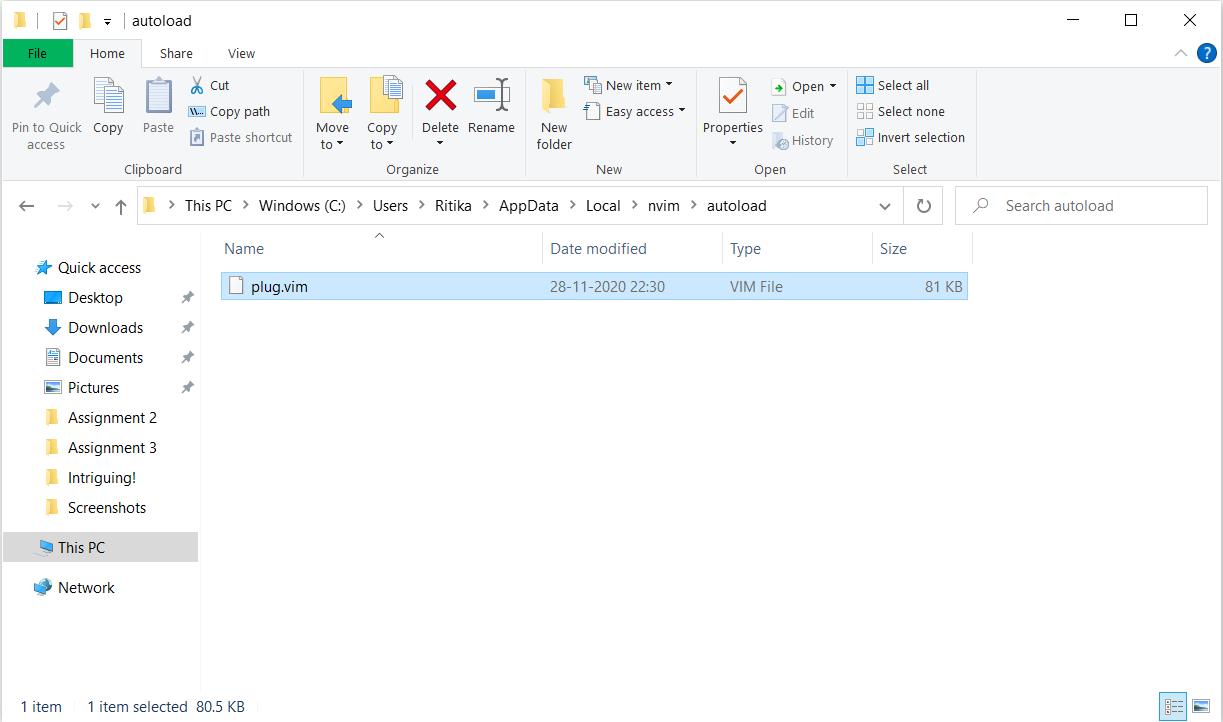Image resolution: width=1223 pixels, height=722 pixels.
Task: Go forward with the right arrow
Action: pos(65,206)
